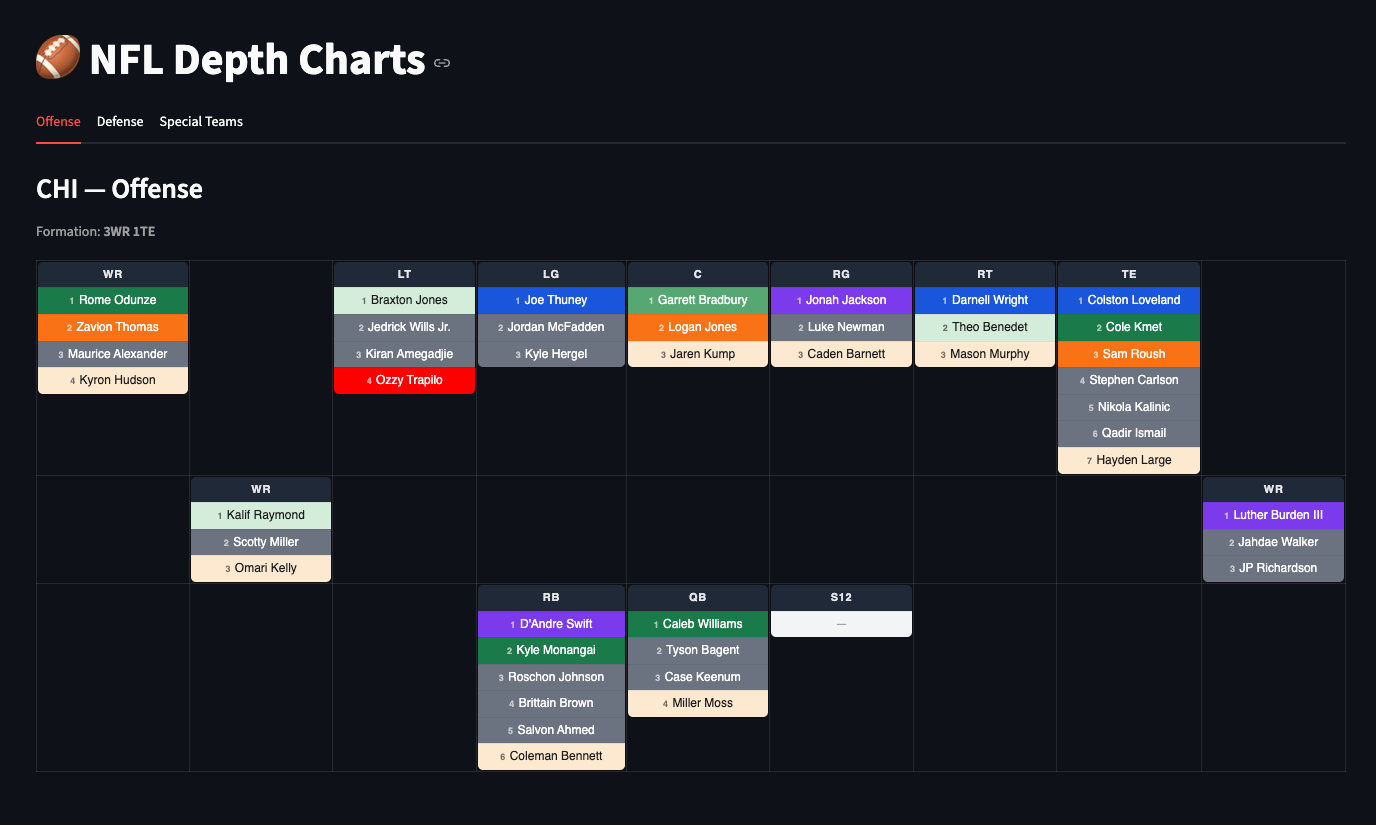This screenshot has width=1376, height=825.
Task: Click Maurice Alexander entry
Action: [x=113, y=354]
